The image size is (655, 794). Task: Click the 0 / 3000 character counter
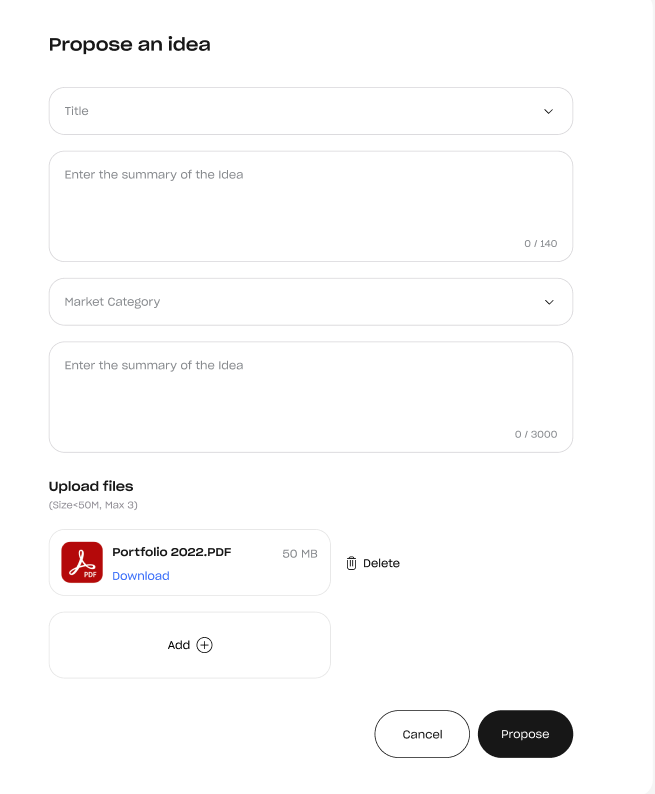536,434
